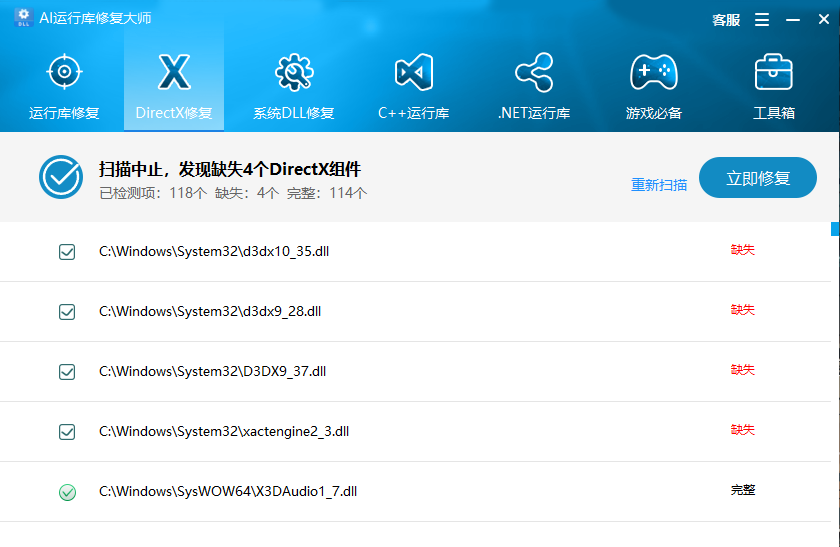
Task: Click 缺失 status for d3dx10_35.dll
Action: pos(742,250)
